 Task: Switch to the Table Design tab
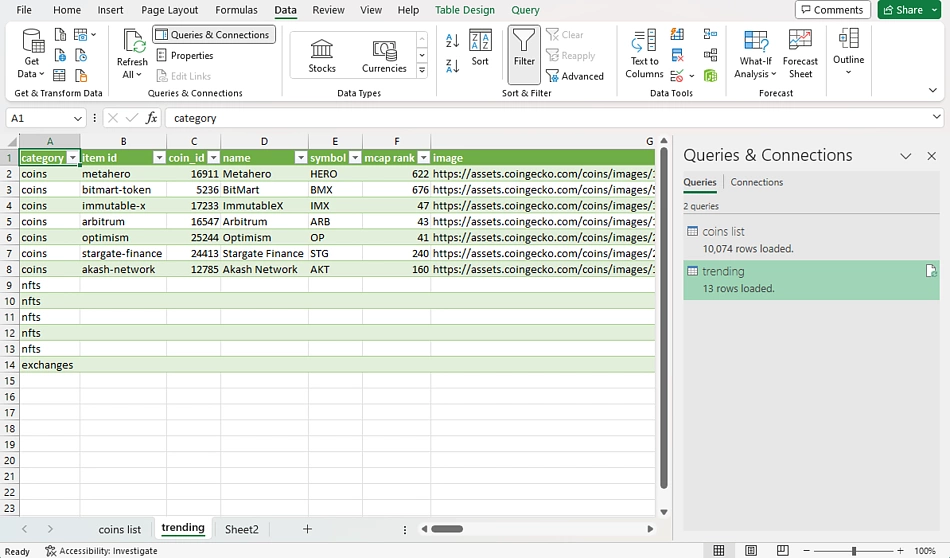465,10
